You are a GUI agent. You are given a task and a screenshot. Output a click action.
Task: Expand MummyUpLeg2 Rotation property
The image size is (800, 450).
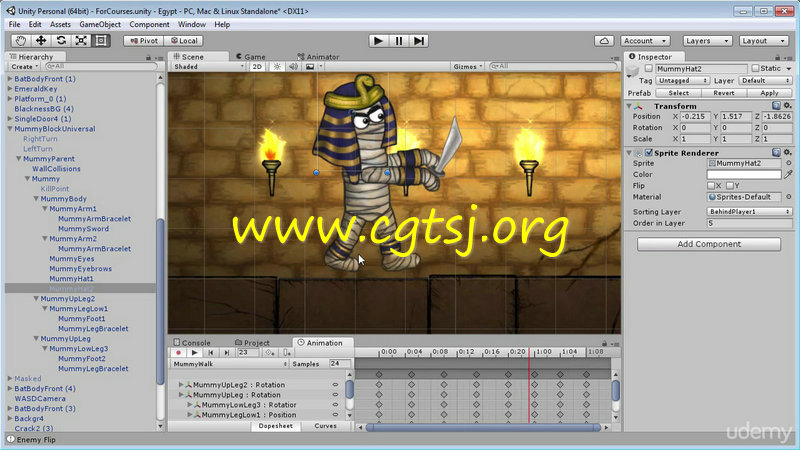click(x=181, y=385)
